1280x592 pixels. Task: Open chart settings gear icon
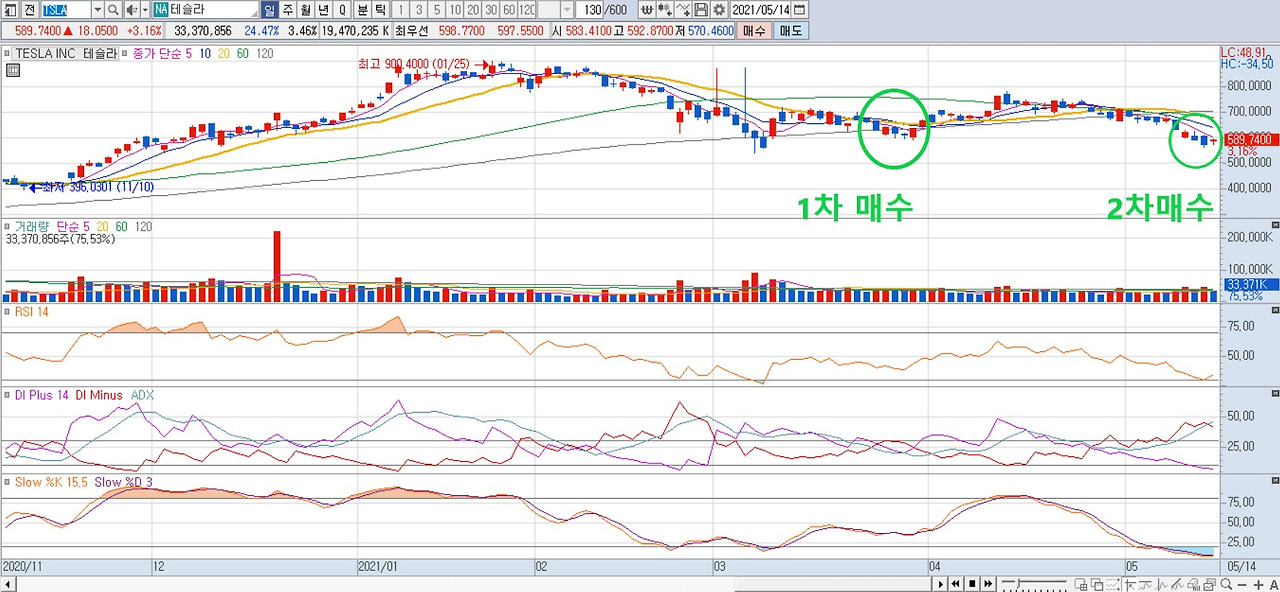point(719,10)
